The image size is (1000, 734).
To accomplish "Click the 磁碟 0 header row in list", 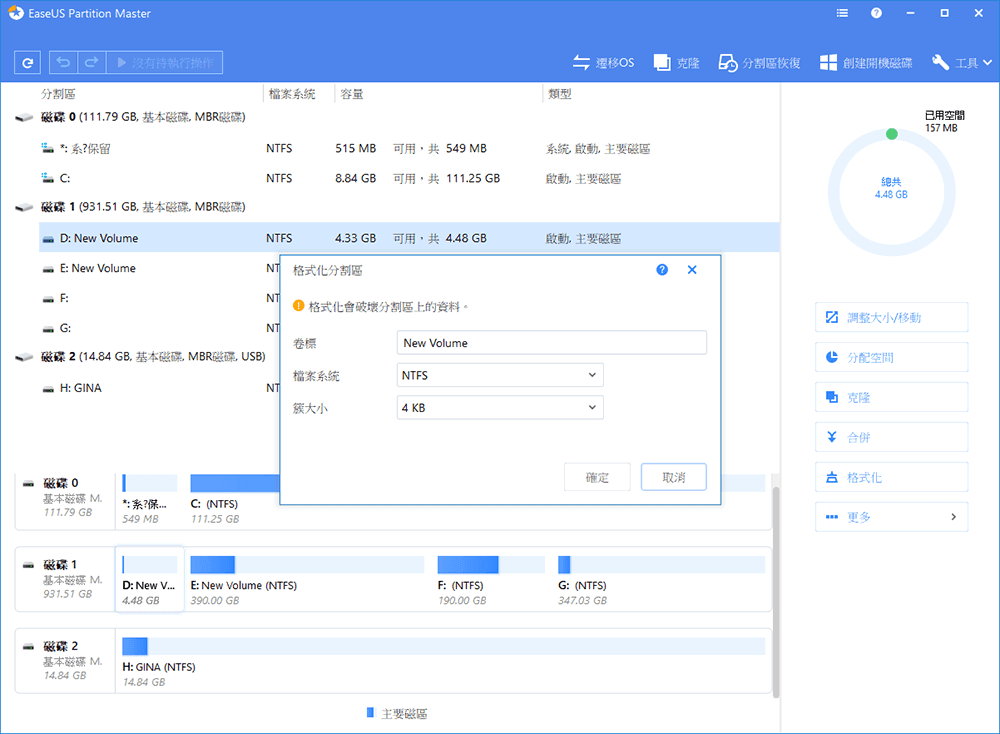I will [131, 117].
